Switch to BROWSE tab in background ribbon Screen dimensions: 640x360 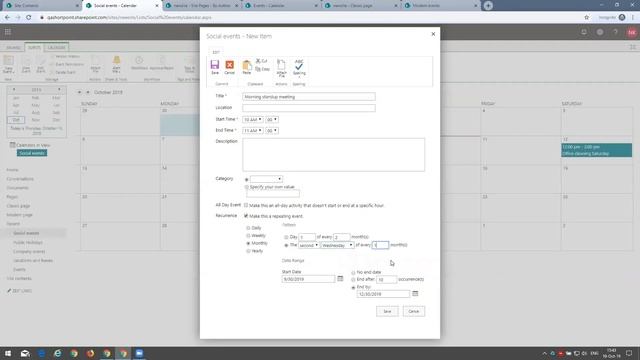13,48
